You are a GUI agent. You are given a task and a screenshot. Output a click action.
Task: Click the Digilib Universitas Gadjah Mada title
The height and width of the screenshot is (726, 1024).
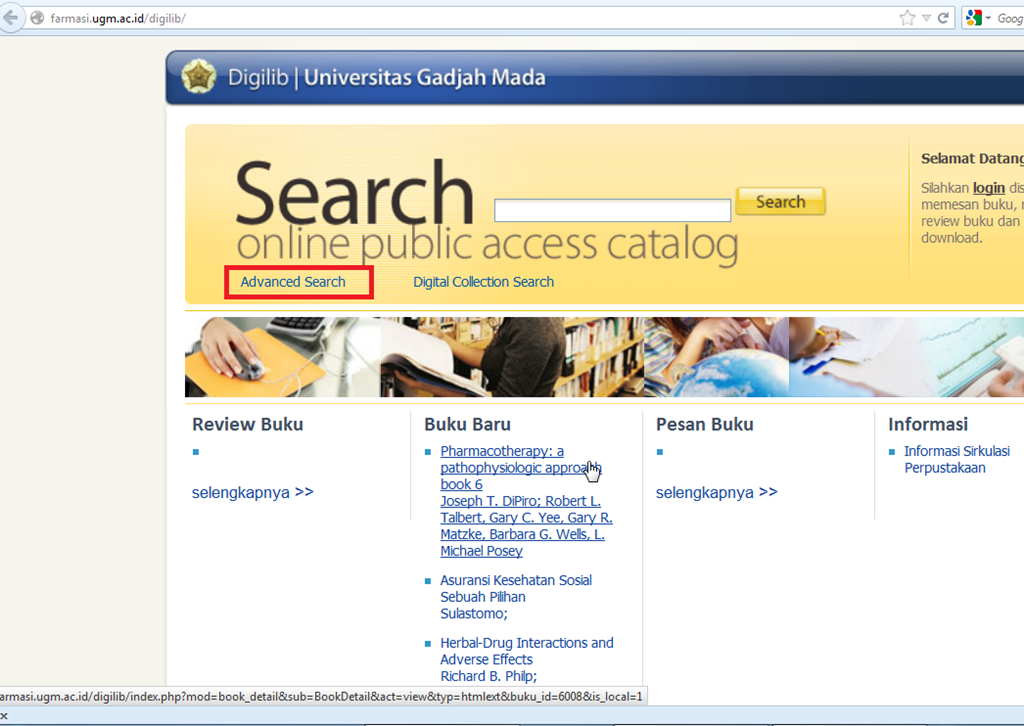(387, 77)
